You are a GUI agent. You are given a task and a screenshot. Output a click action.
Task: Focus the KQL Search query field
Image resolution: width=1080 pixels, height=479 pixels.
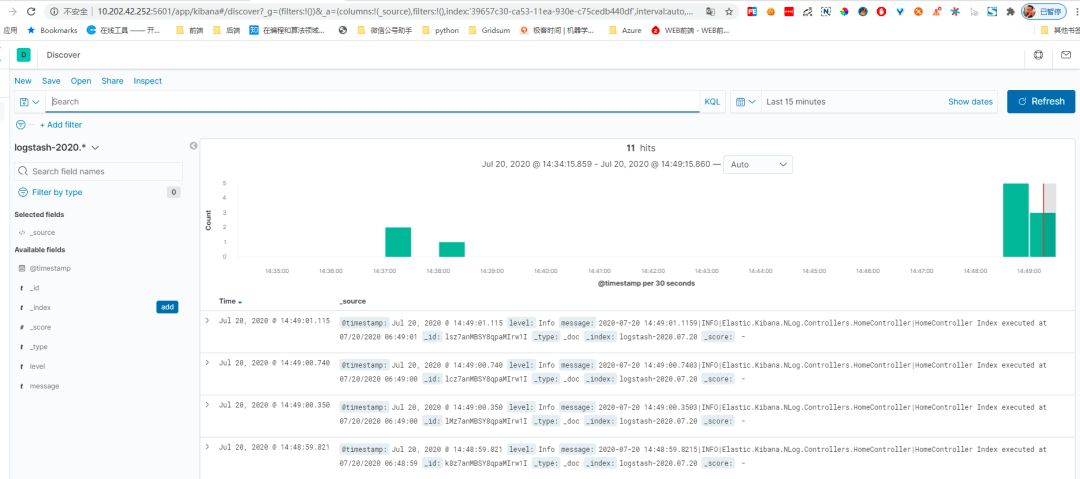click(x=373, y=101)
